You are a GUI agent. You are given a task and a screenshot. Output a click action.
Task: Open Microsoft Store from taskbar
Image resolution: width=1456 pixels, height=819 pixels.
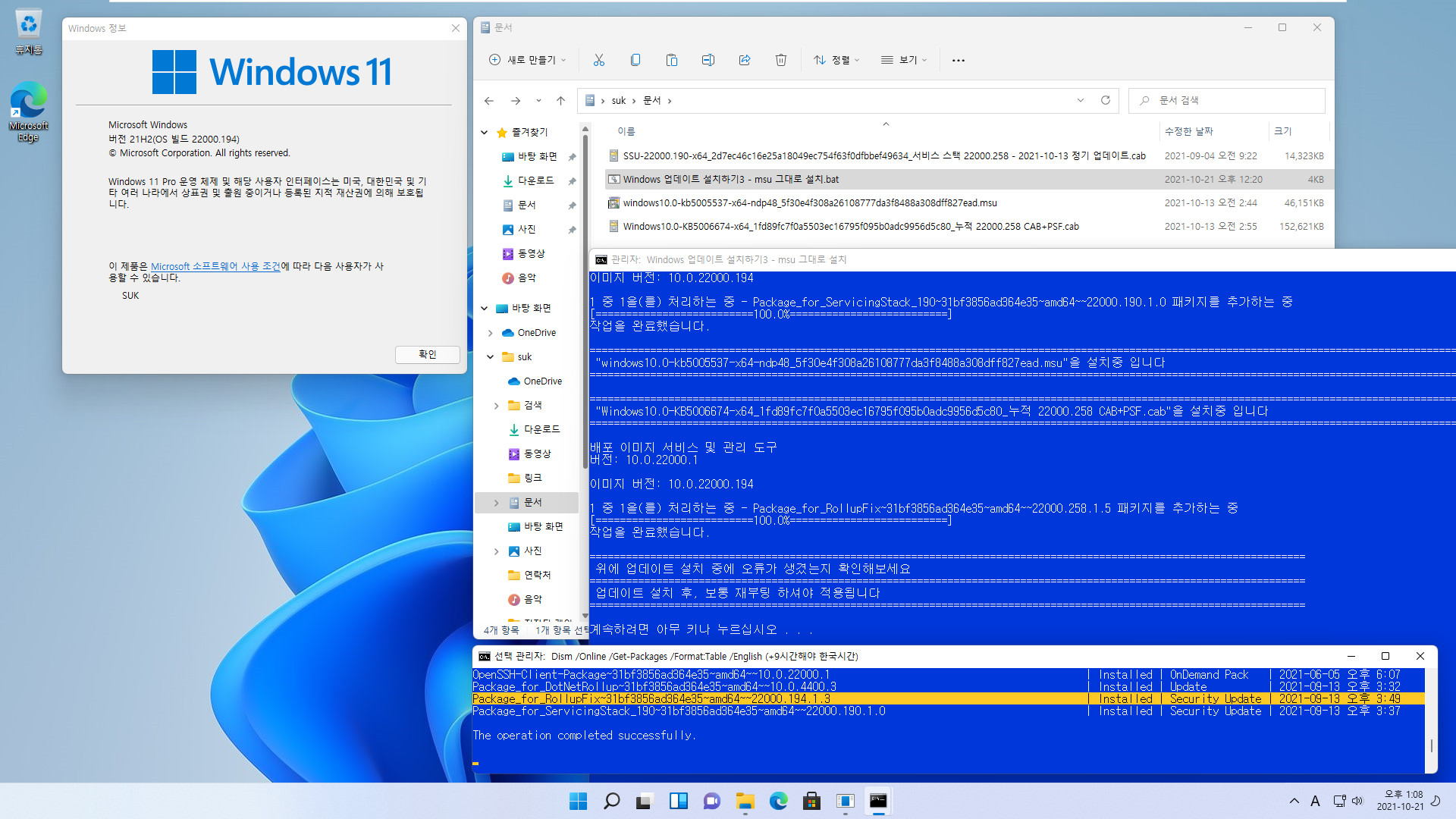(811, 801)
